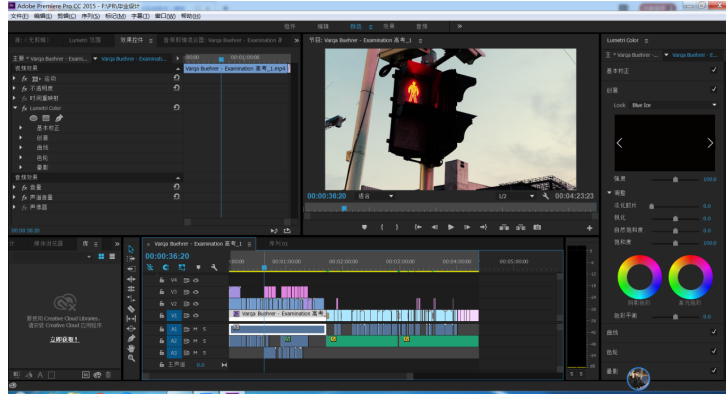This screenshot has width=726, height=398.
Task: Toggle 曲线 checkbox in Lumetri Color panel
Action: click(x=713, y=332)
